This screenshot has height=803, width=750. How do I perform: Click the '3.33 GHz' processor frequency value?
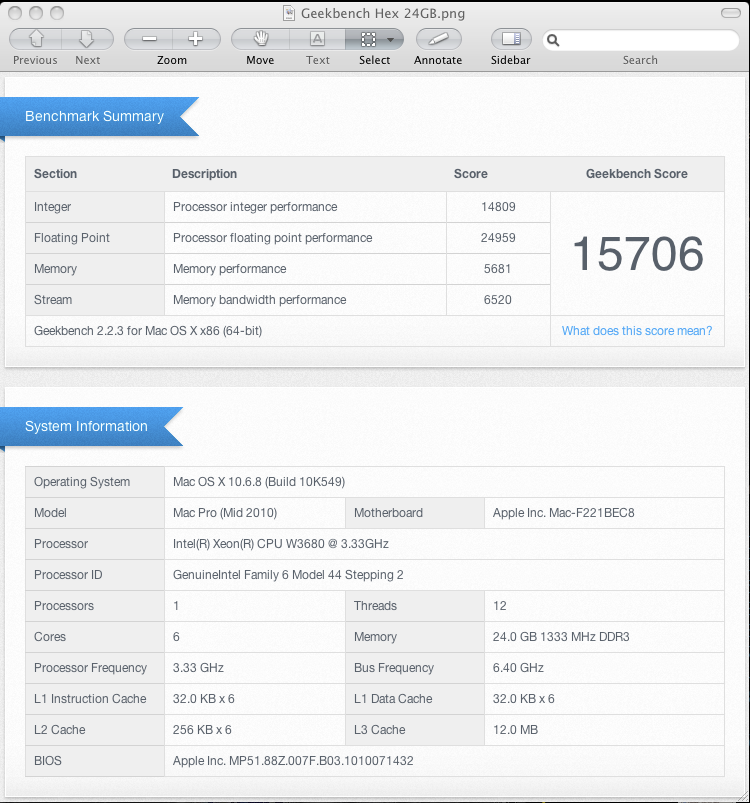pos(198,668)
